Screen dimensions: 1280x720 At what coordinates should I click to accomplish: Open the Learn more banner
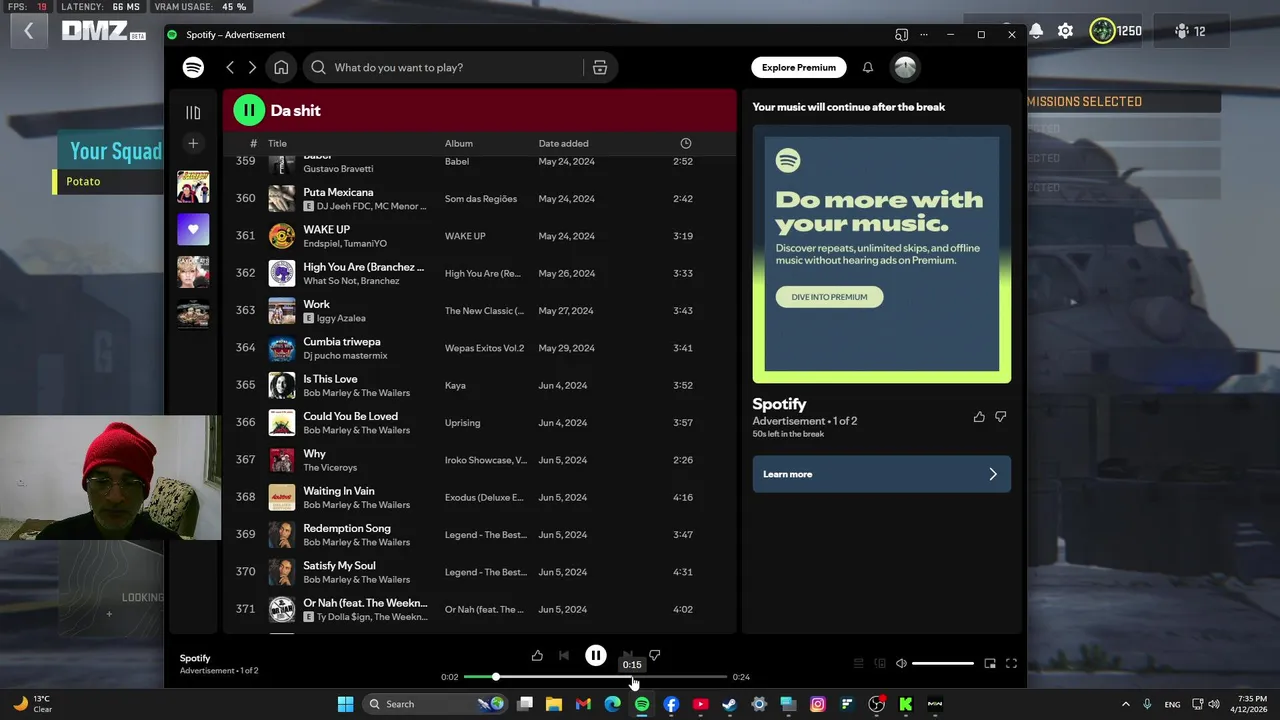[x=881, y=474]
